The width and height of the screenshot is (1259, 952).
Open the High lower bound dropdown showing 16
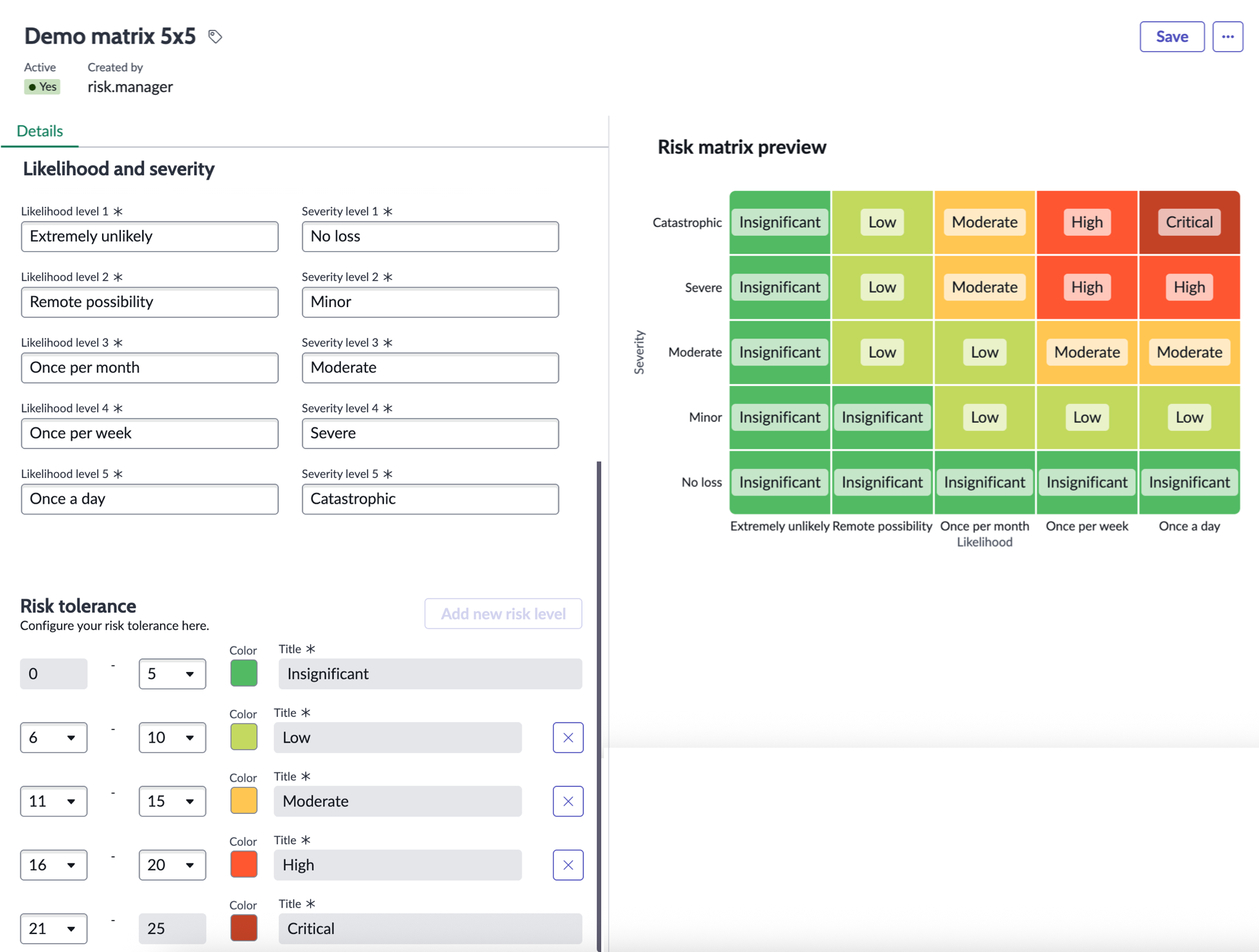coord(53,865)
